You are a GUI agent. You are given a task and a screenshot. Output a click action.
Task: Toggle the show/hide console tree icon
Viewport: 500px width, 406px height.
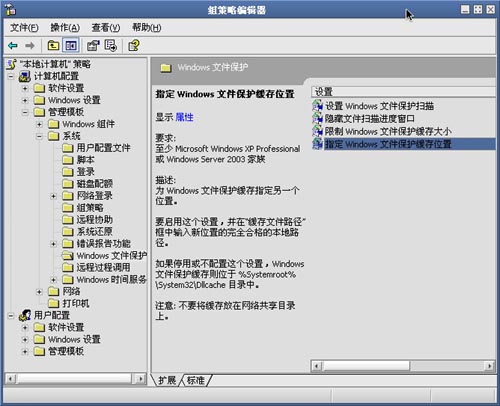click(x=71, y=45)
